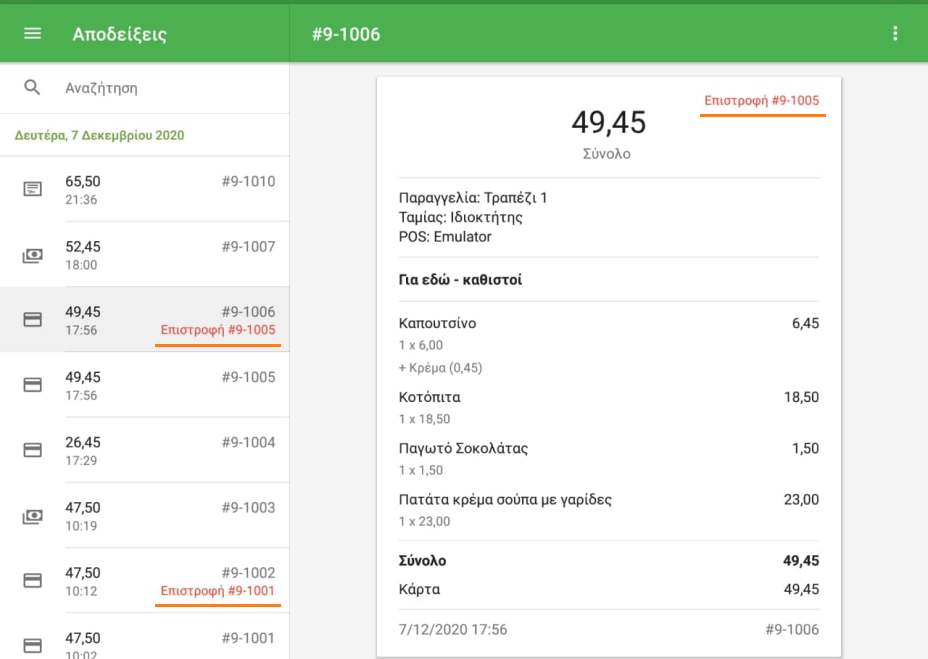Click the #9-1006 title in top bar
Screen dimensions: 928x659
[346, 34]
